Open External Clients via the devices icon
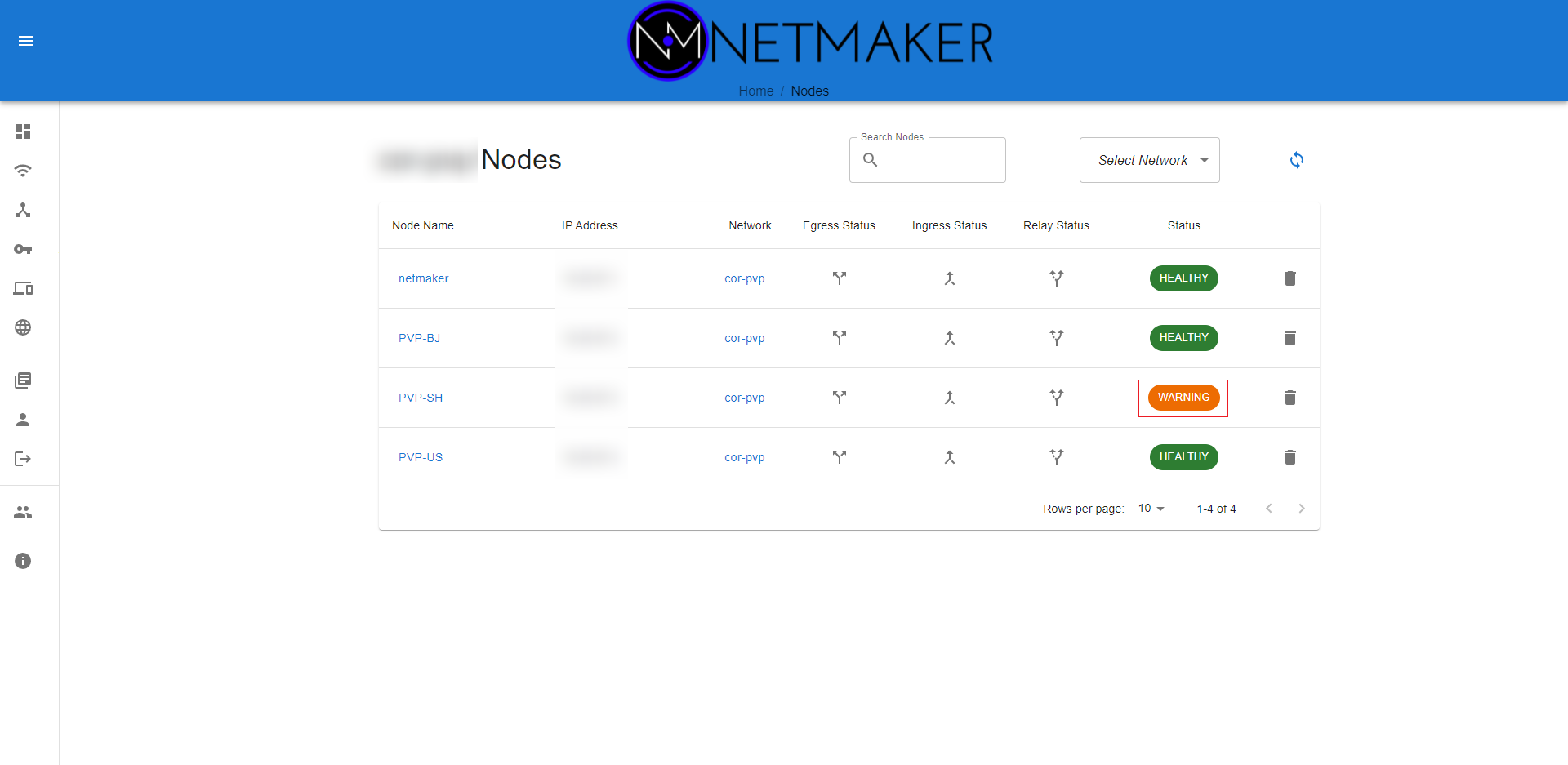The image size is (1568, 765). 22,288
